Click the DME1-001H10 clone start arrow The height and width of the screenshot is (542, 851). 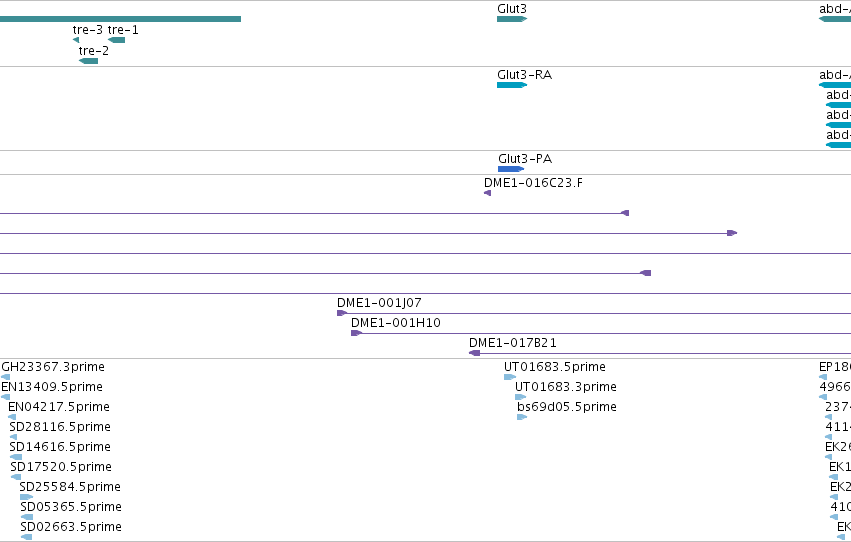tap(356, 333)
